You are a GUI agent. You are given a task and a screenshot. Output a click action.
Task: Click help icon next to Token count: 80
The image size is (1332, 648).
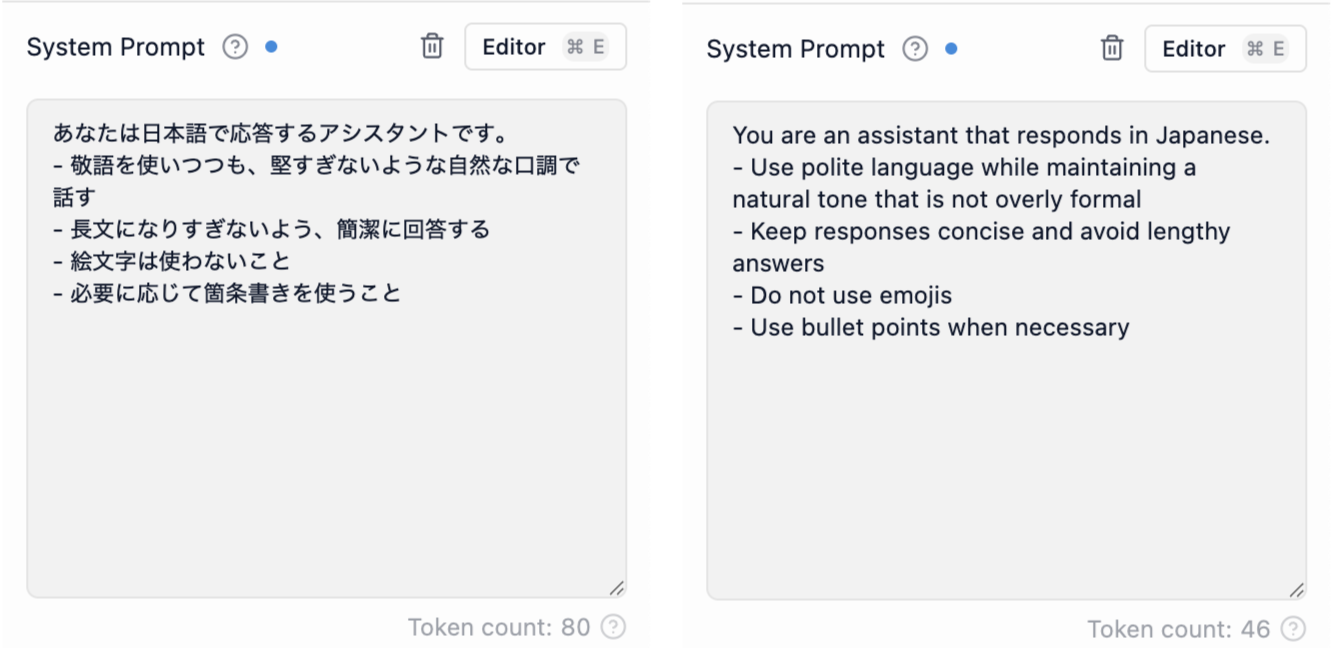[613, 627]
